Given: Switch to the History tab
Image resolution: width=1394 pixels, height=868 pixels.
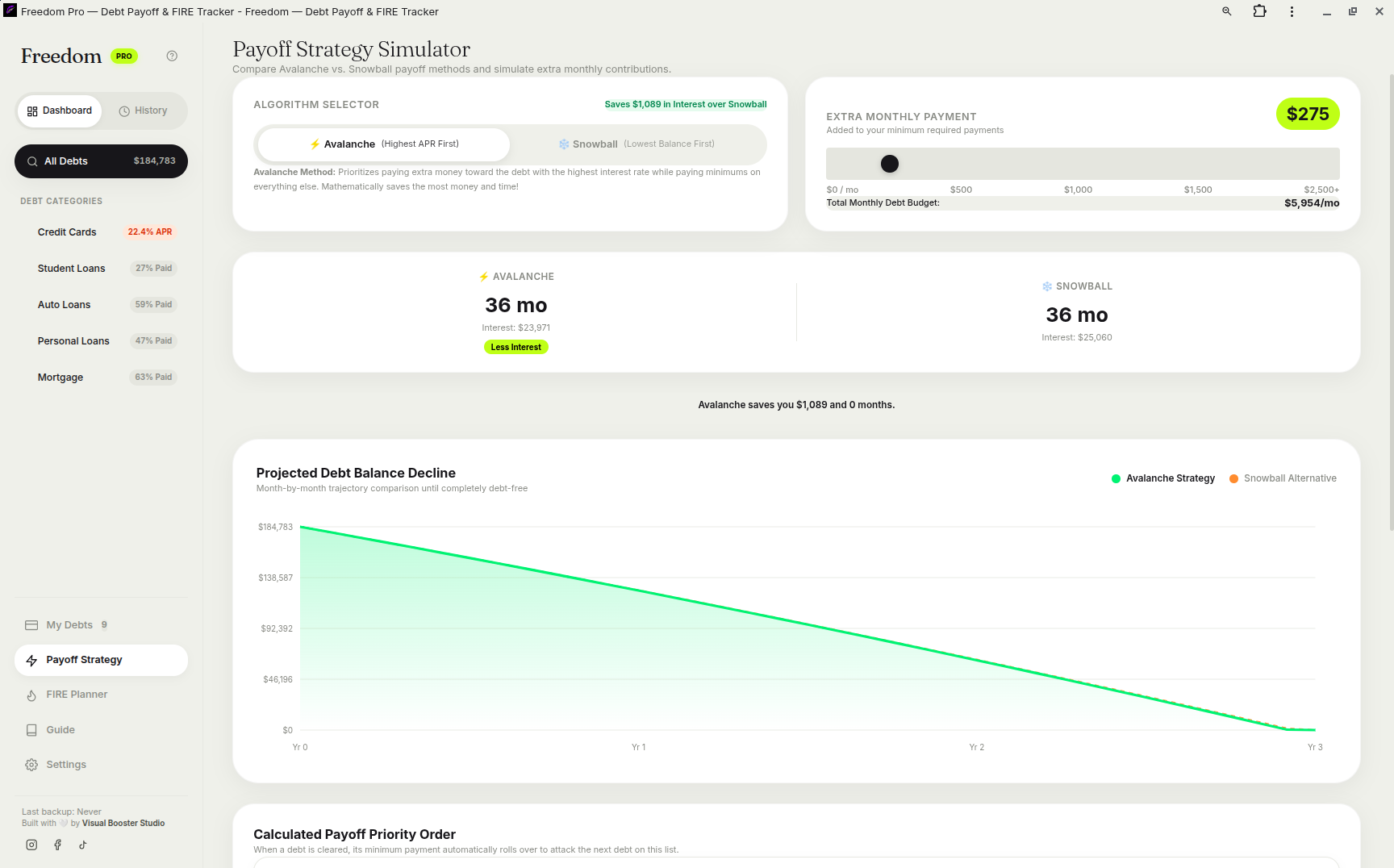Looking at the screenshot, I should (144, 111).
